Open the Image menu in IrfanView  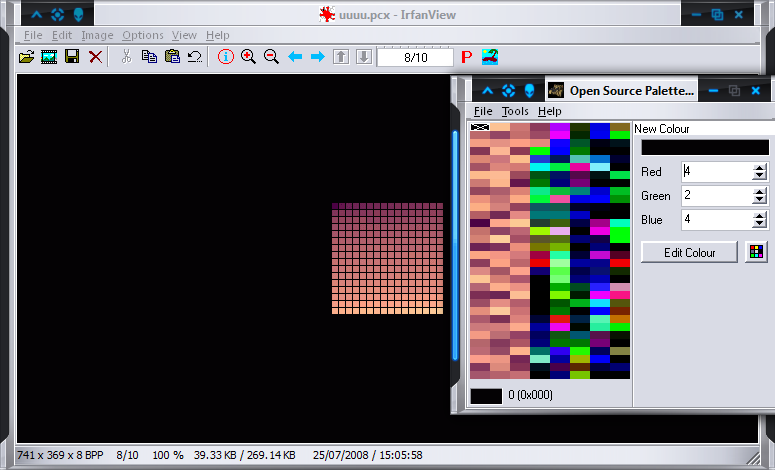pyautogui.click(x=97, y=35)
